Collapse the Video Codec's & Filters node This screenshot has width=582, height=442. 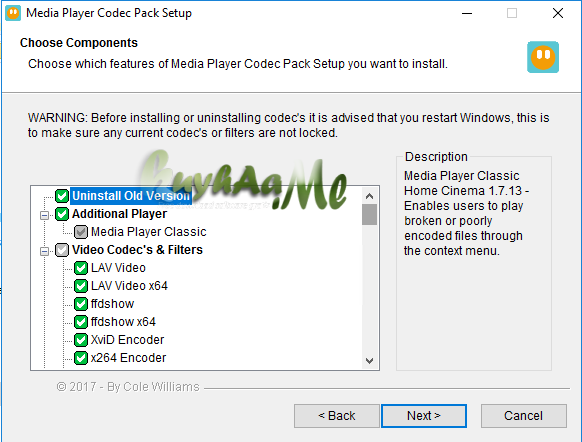tap(44, 252)
